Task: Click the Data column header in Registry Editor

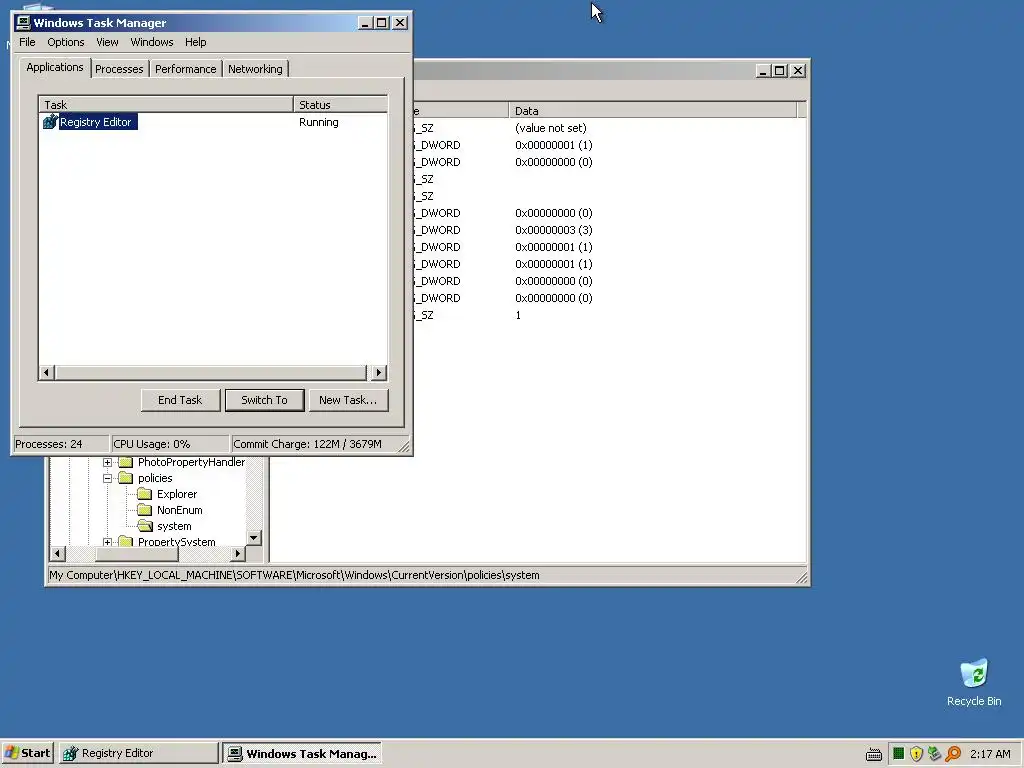Action: coord(652,110)
